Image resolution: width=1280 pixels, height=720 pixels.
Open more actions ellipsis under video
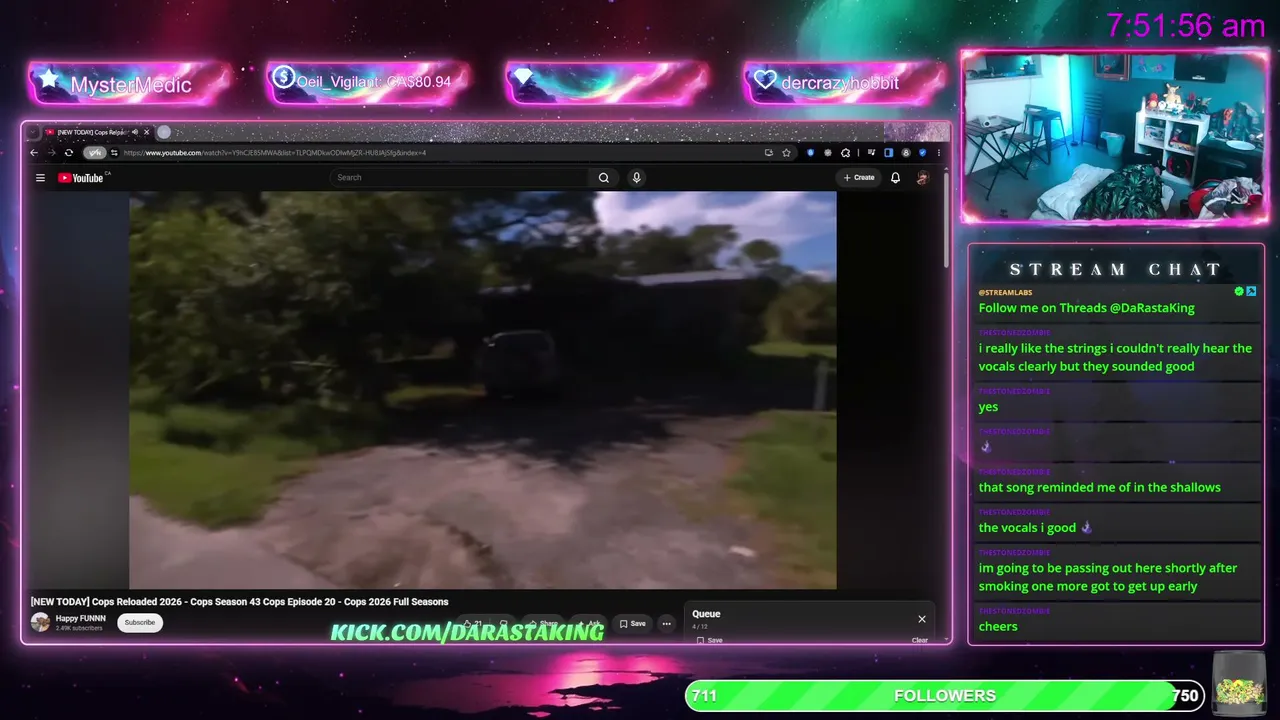[667, 624]
